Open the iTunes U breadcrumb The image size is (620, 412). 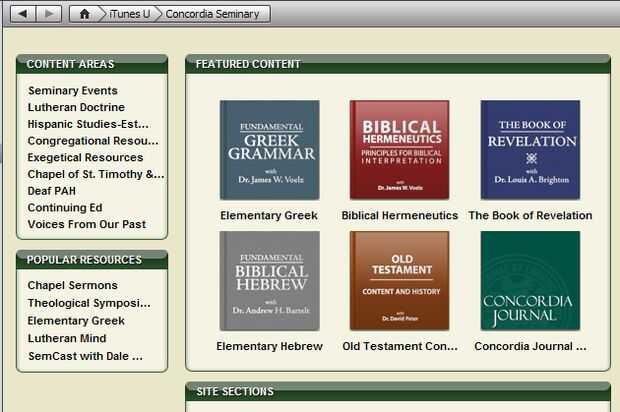tap(130, 14)
